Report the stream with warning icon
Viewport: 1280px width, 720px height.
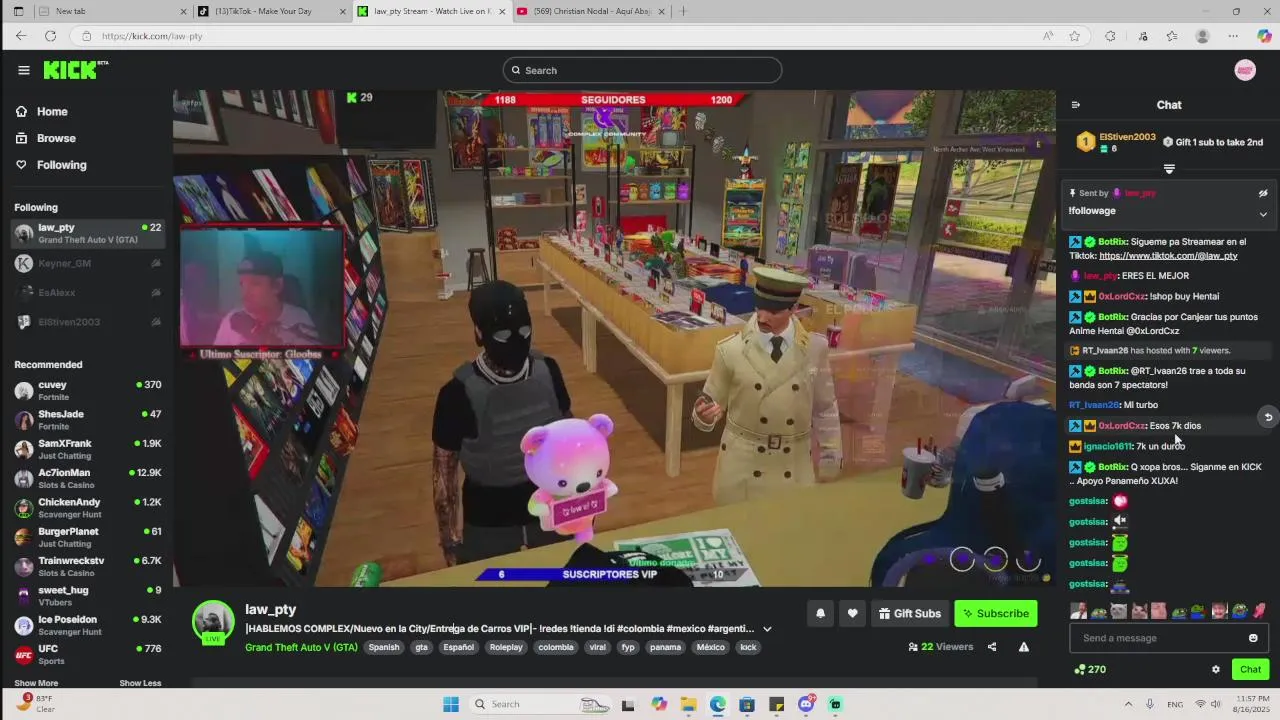[1024, 647]
